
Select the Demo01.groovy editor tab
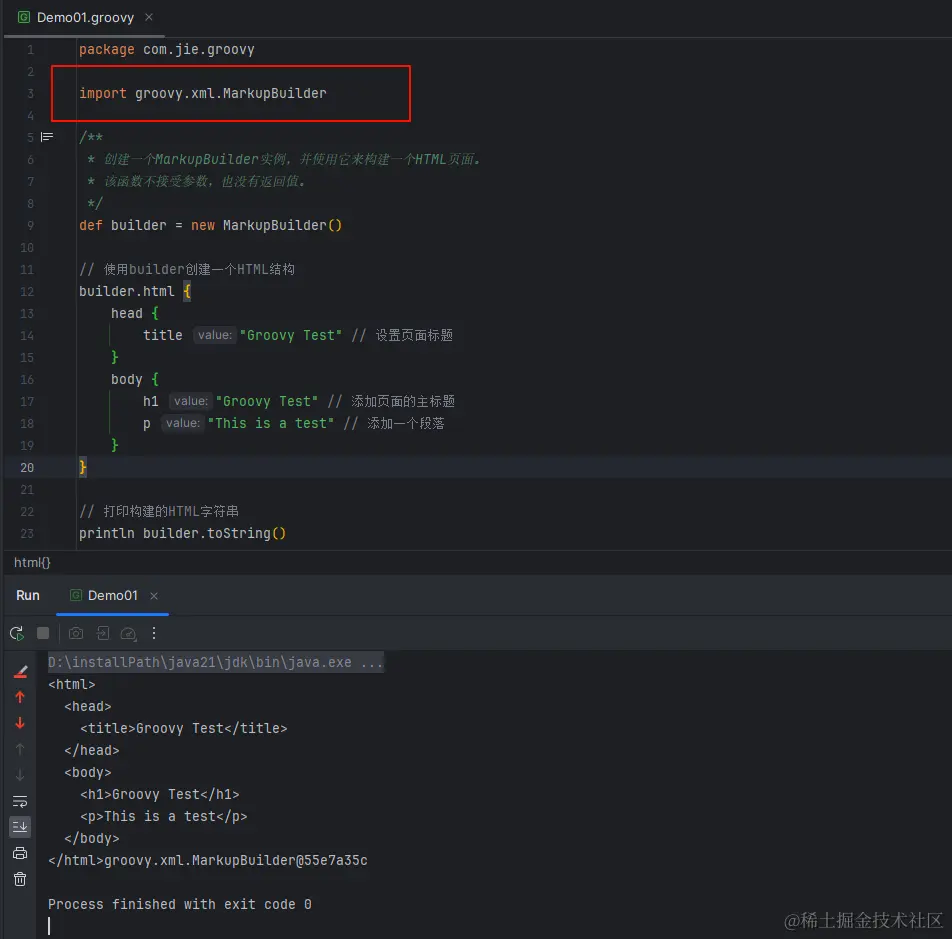tap(85, 18)
